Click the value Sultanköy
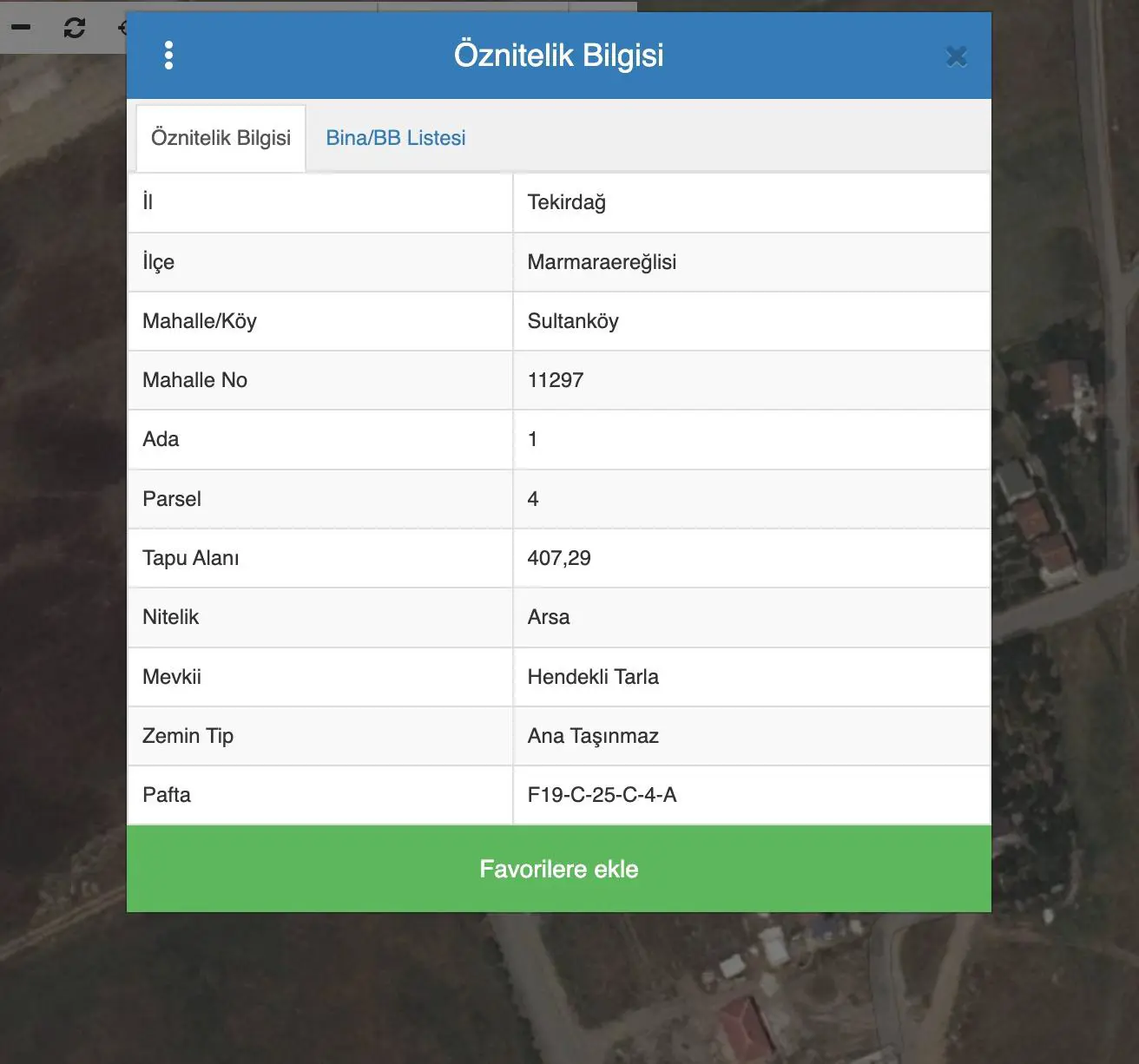 click(x=573, y=321)
